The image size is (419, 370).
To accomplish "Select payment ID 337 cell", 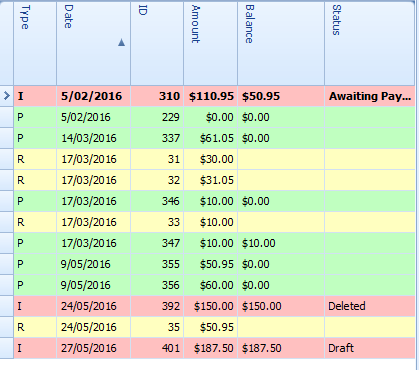I will [157, 138].
